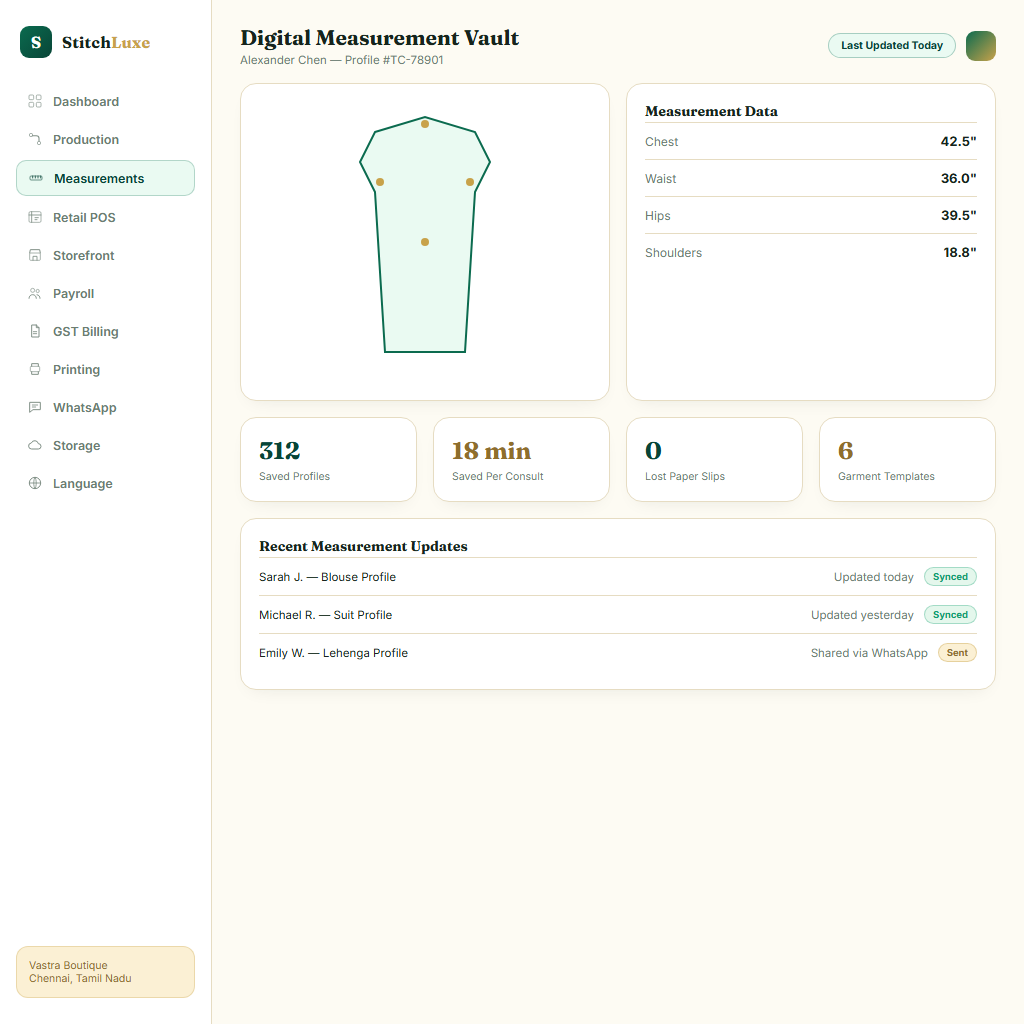Click the GST Billing document icon
Screen dimensions: 1024x1024
click(35, 331)
